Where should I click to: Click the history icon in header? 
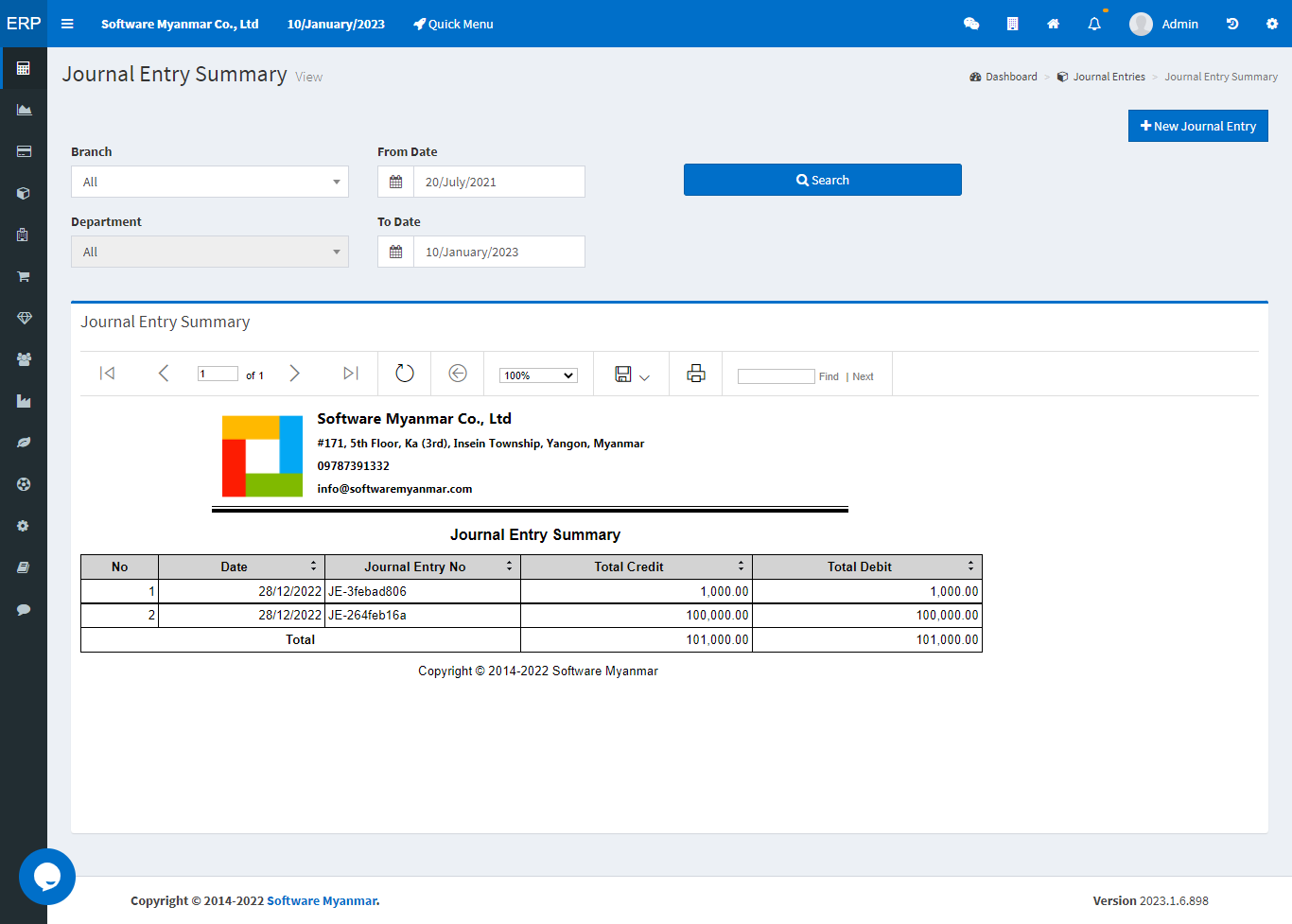[x=1232, y=24]
